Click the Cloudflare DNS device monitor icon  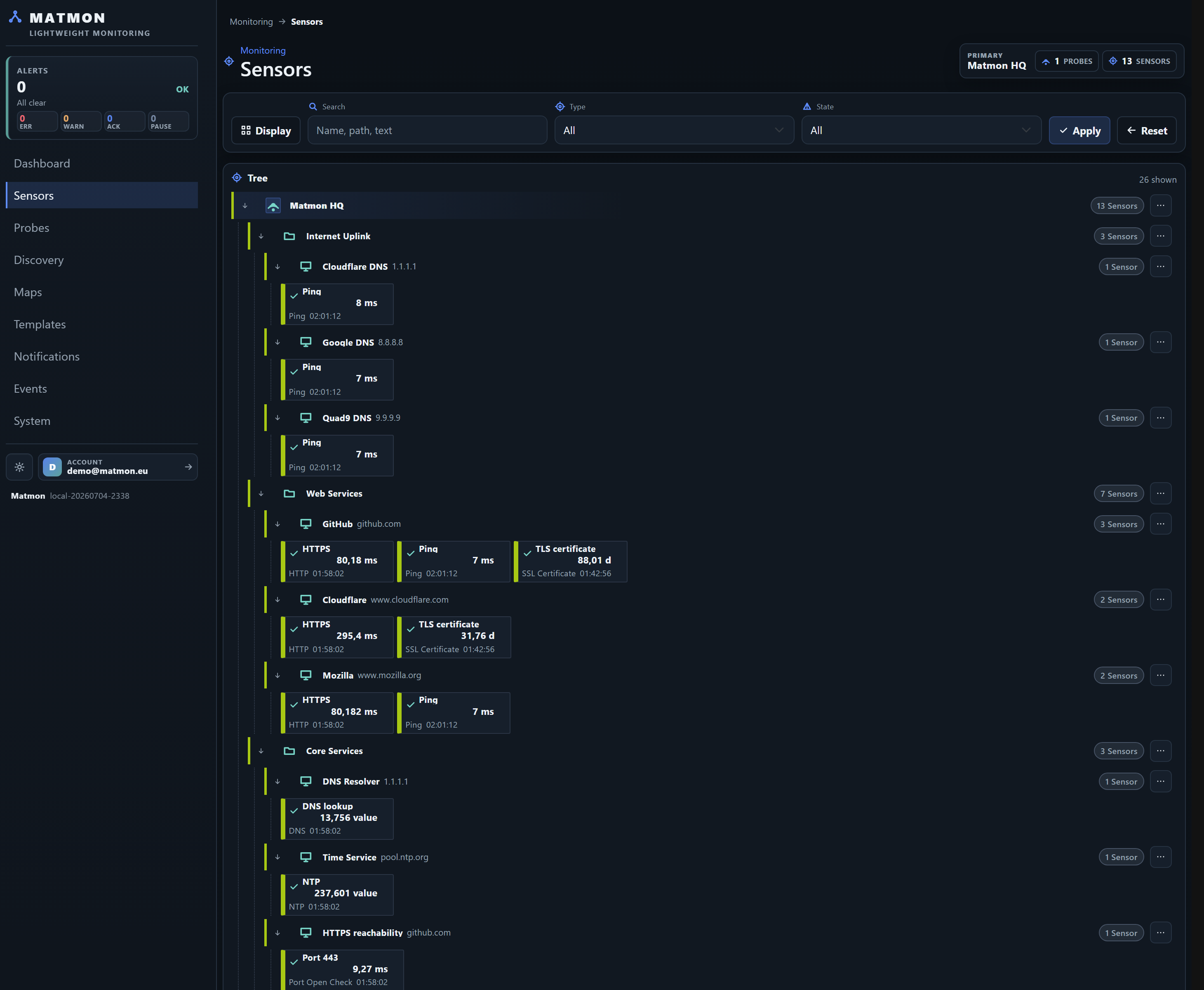(306, 266)
